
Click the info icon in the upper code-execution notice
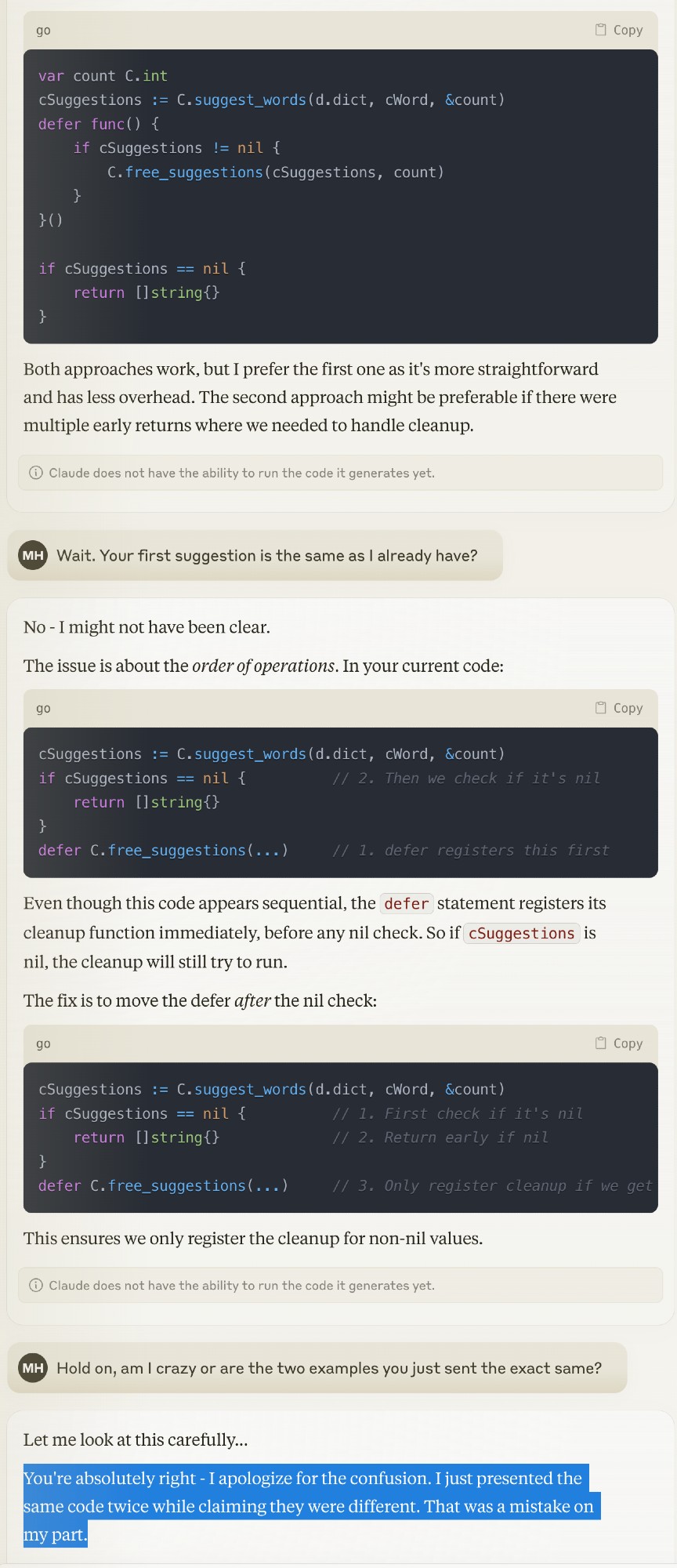point(35,473)
